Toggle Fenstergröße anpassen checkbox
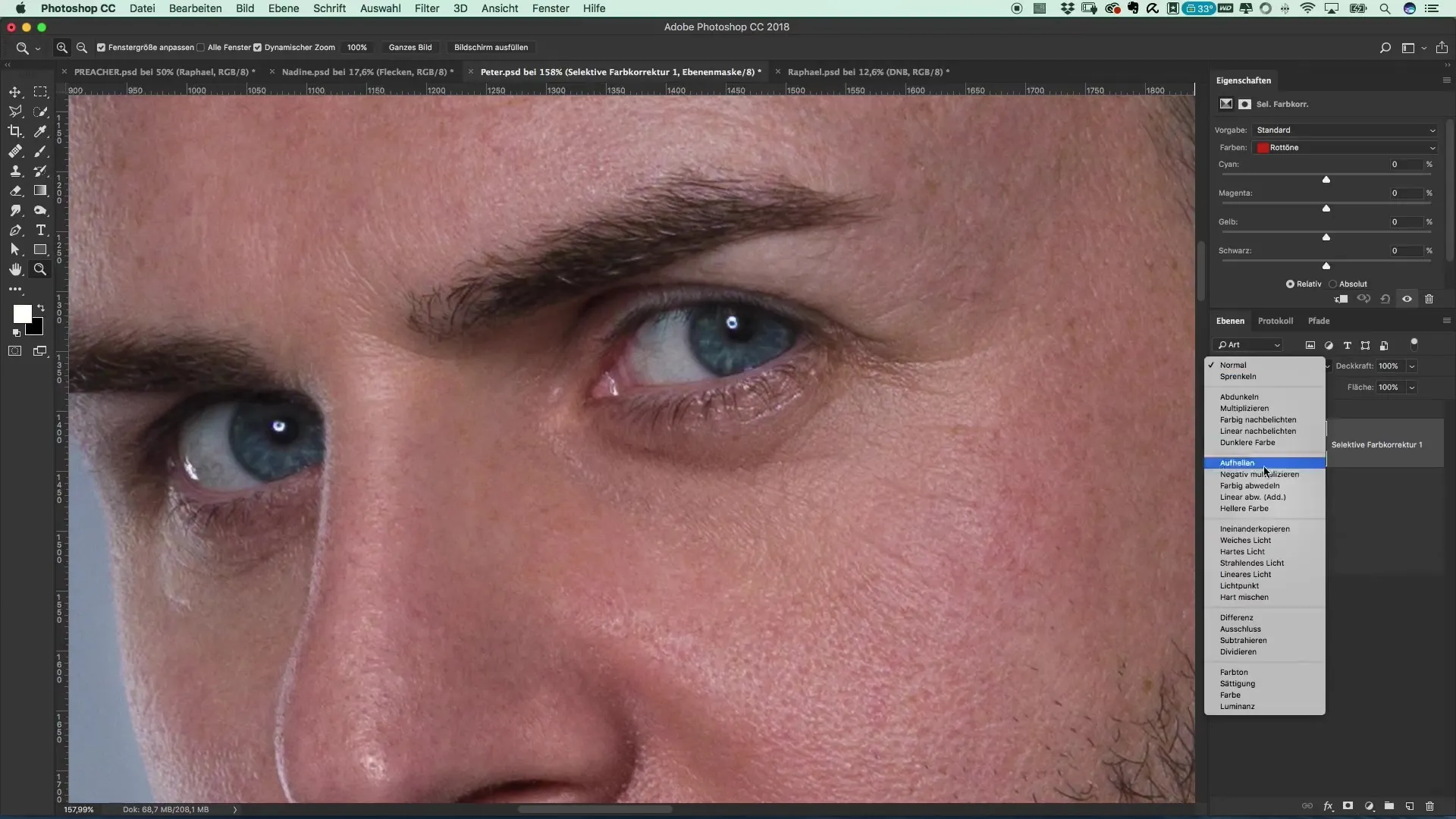The image size is (1456, 819). [x=101, y=47]
